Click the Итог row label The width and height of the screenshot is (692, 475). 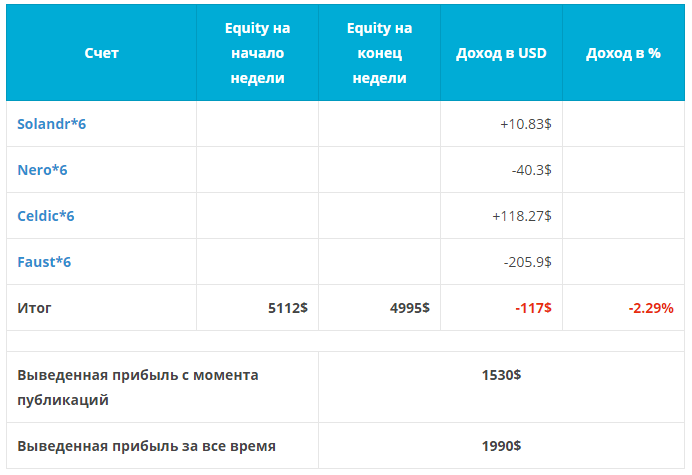coord(34,307)
